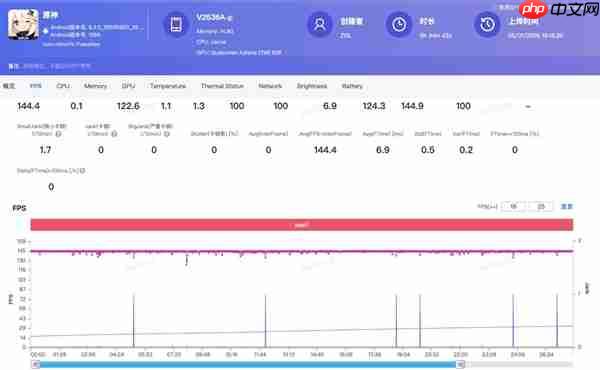Click the Genshin Impact game avatar icon
600x370 pixels.
pos(23,25)
